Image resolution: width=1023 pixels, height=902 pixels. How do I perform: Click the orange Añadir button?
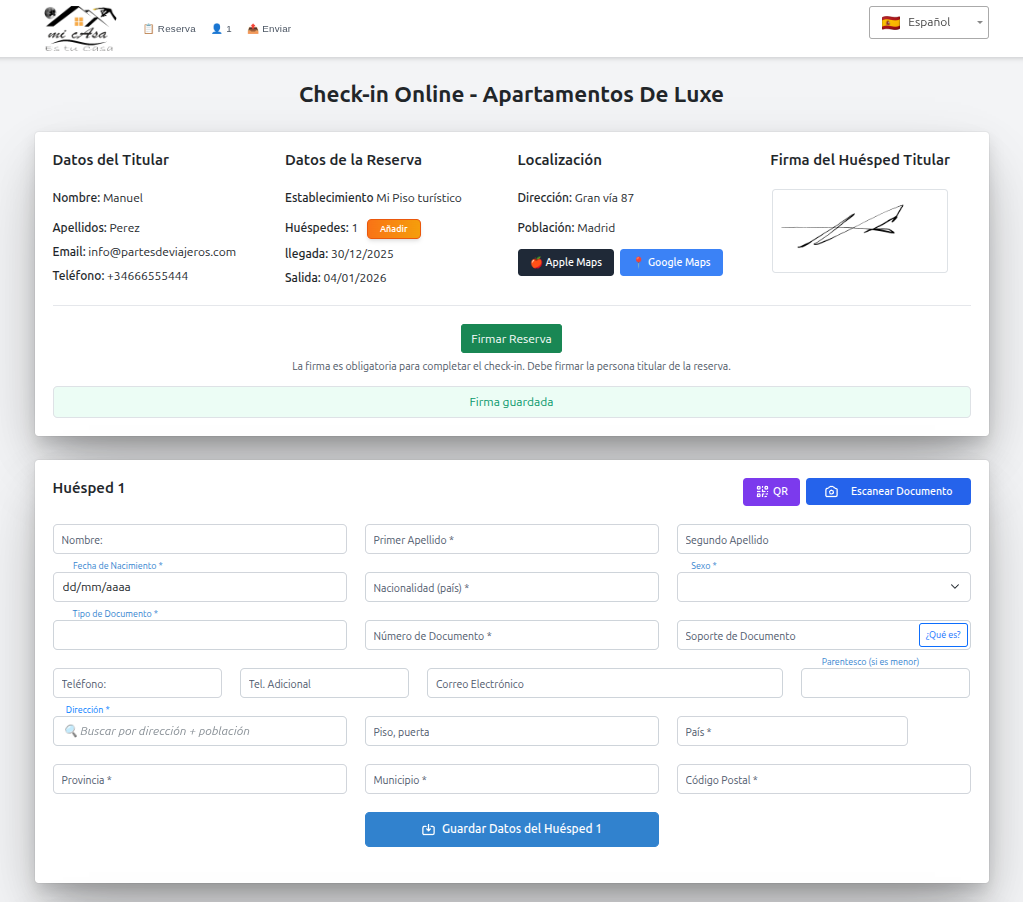click(x=393, y=228)
